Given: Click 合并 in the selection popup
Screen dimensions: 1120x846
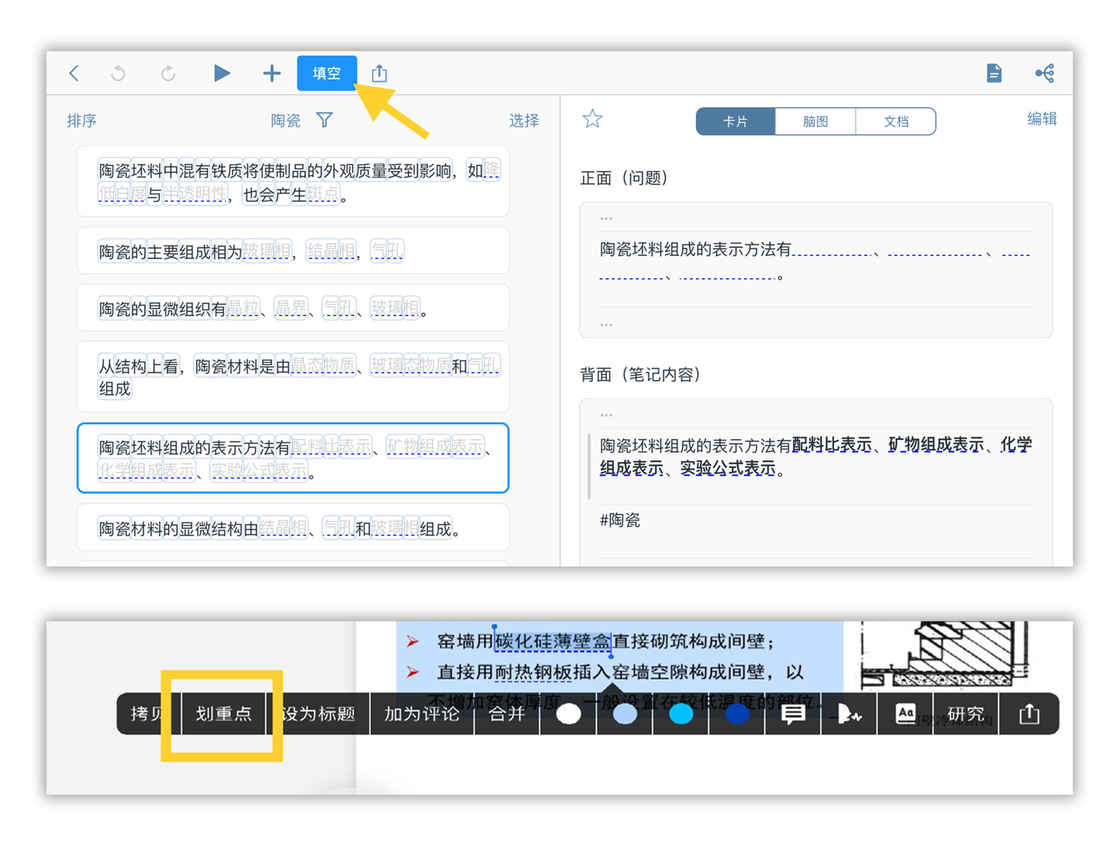Looking at the screenshot, I should pos(506,714).
